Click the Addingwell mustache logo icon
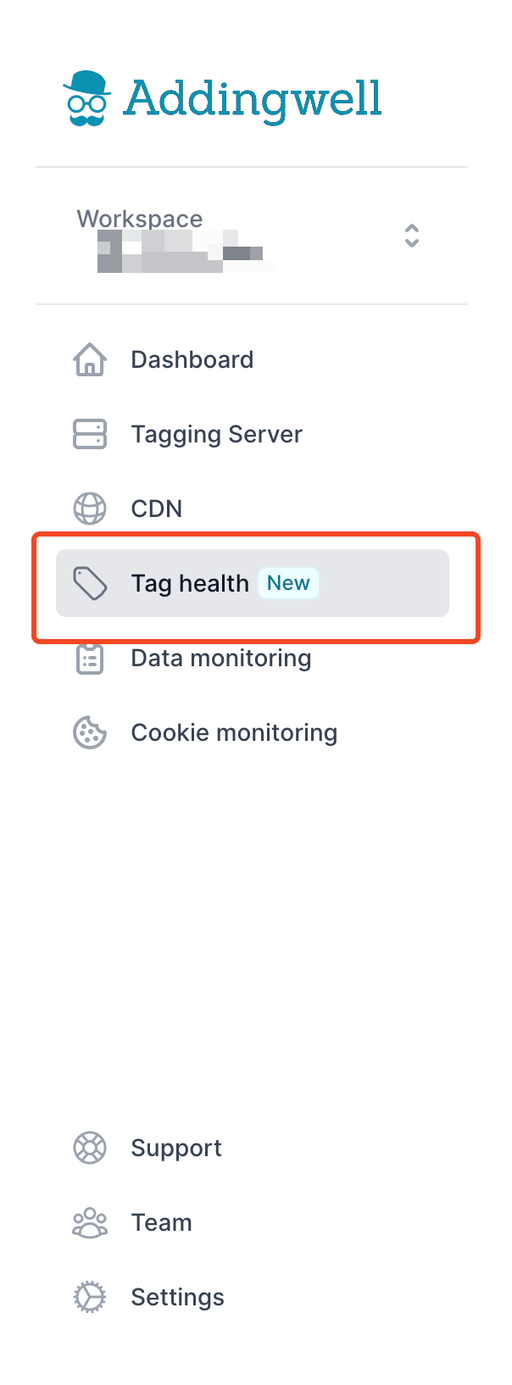 pyautogui.click(x=87, y=98)
